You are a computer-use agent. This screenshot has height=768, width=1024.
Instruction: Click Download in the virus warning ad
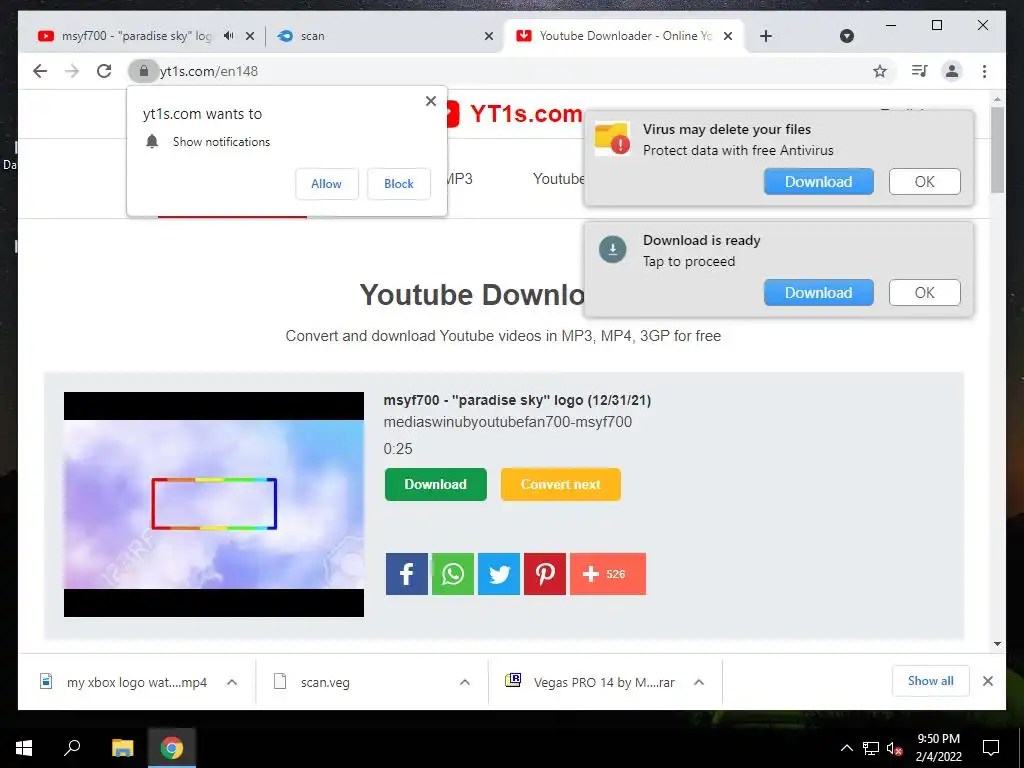tap(818, 182)
